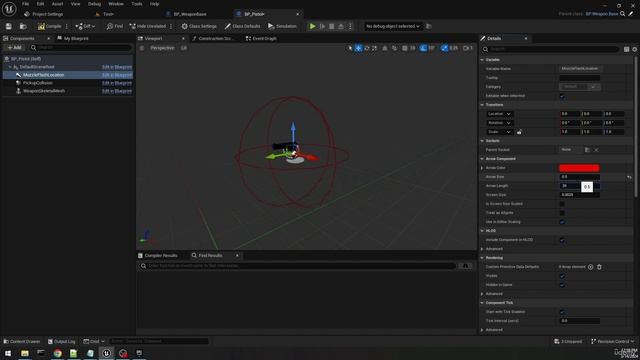Screen dimensions: 640x360
Task: Browse for a Parent Socket
Action: coord(587,150)
